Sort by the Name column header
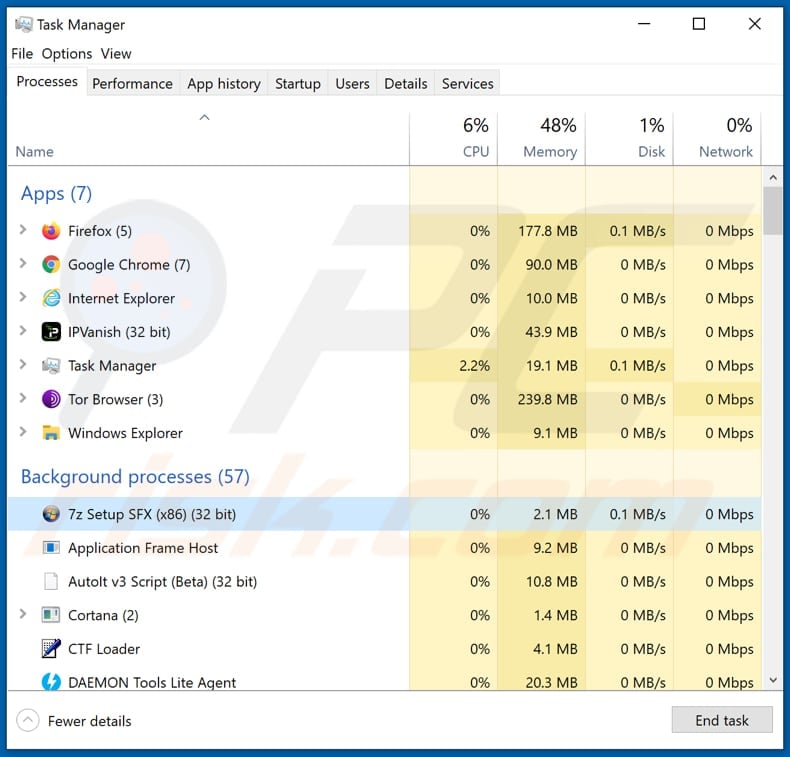The image size is (790, 757). pos(208,138)
